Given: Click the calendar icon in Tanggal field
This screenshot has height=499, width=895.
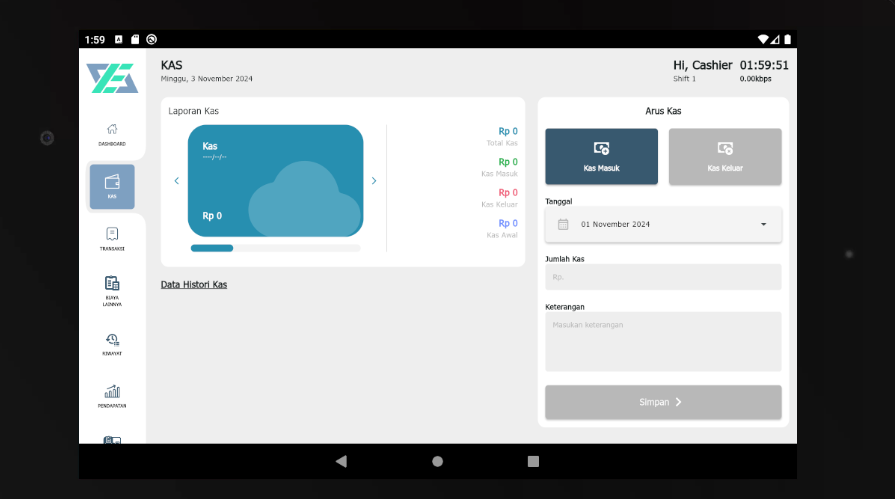Looking at the screenshot, I should tap(563, 224).
